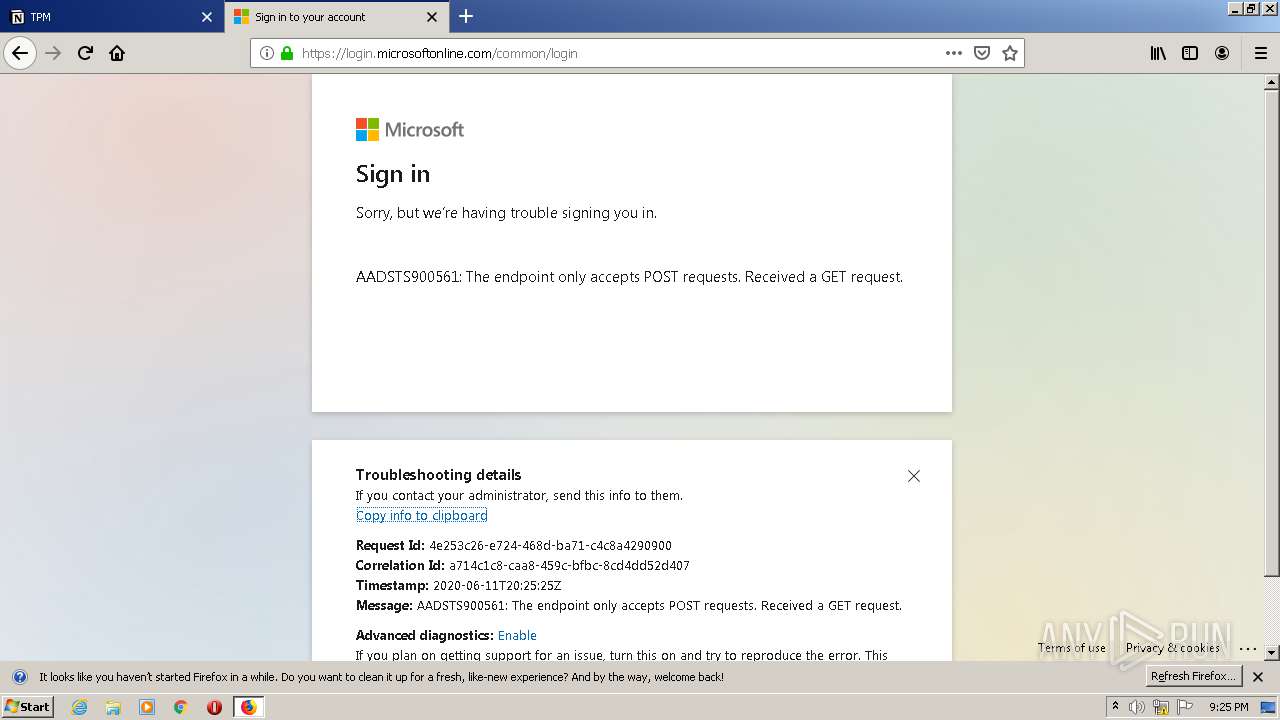Launch Internet Explorer from taskbar
This screenshot has height=720, width=1280.
80,707
